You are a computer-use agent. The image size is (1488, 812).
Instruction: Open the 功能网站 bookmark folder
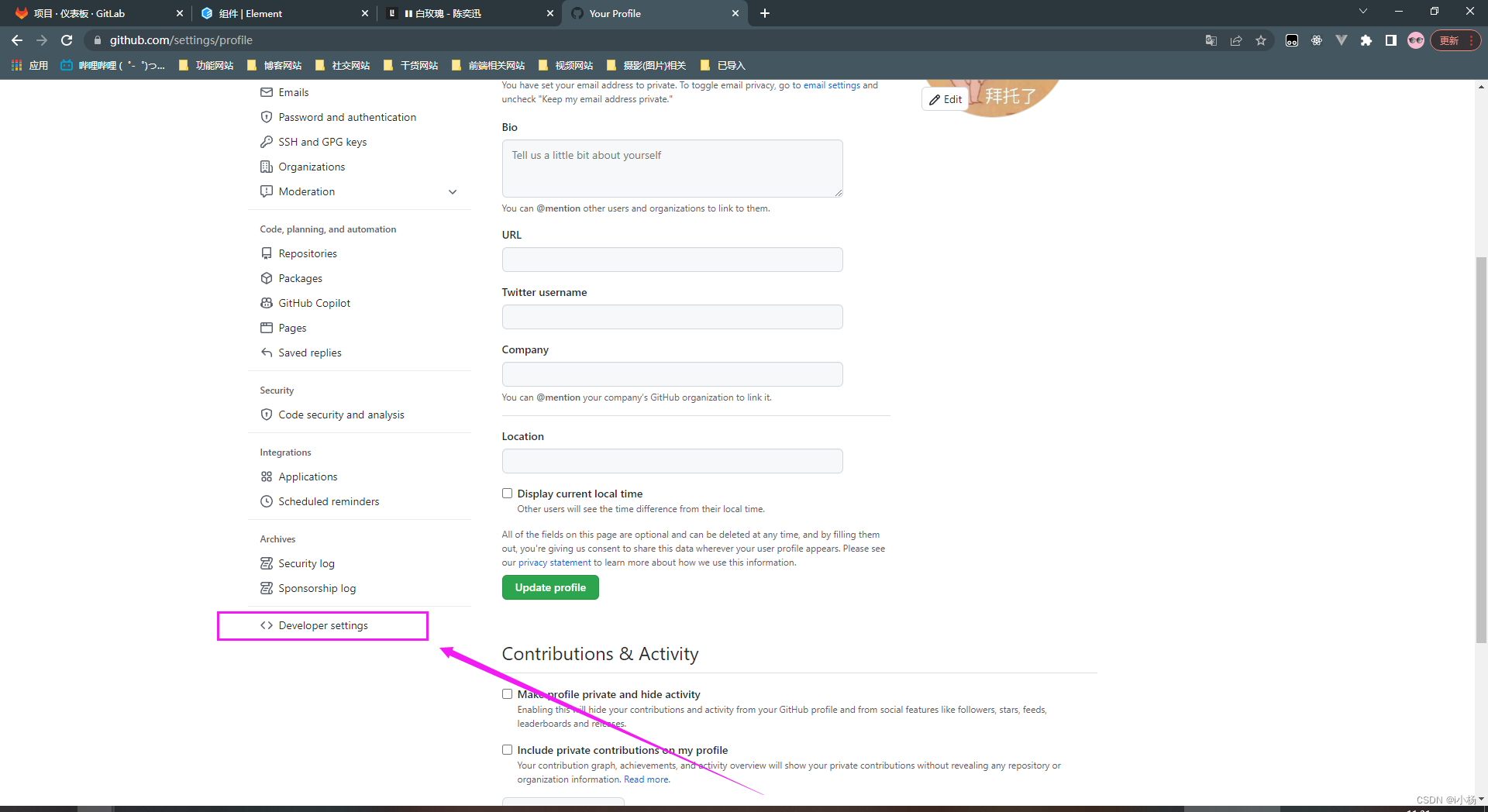coord(206,66)
